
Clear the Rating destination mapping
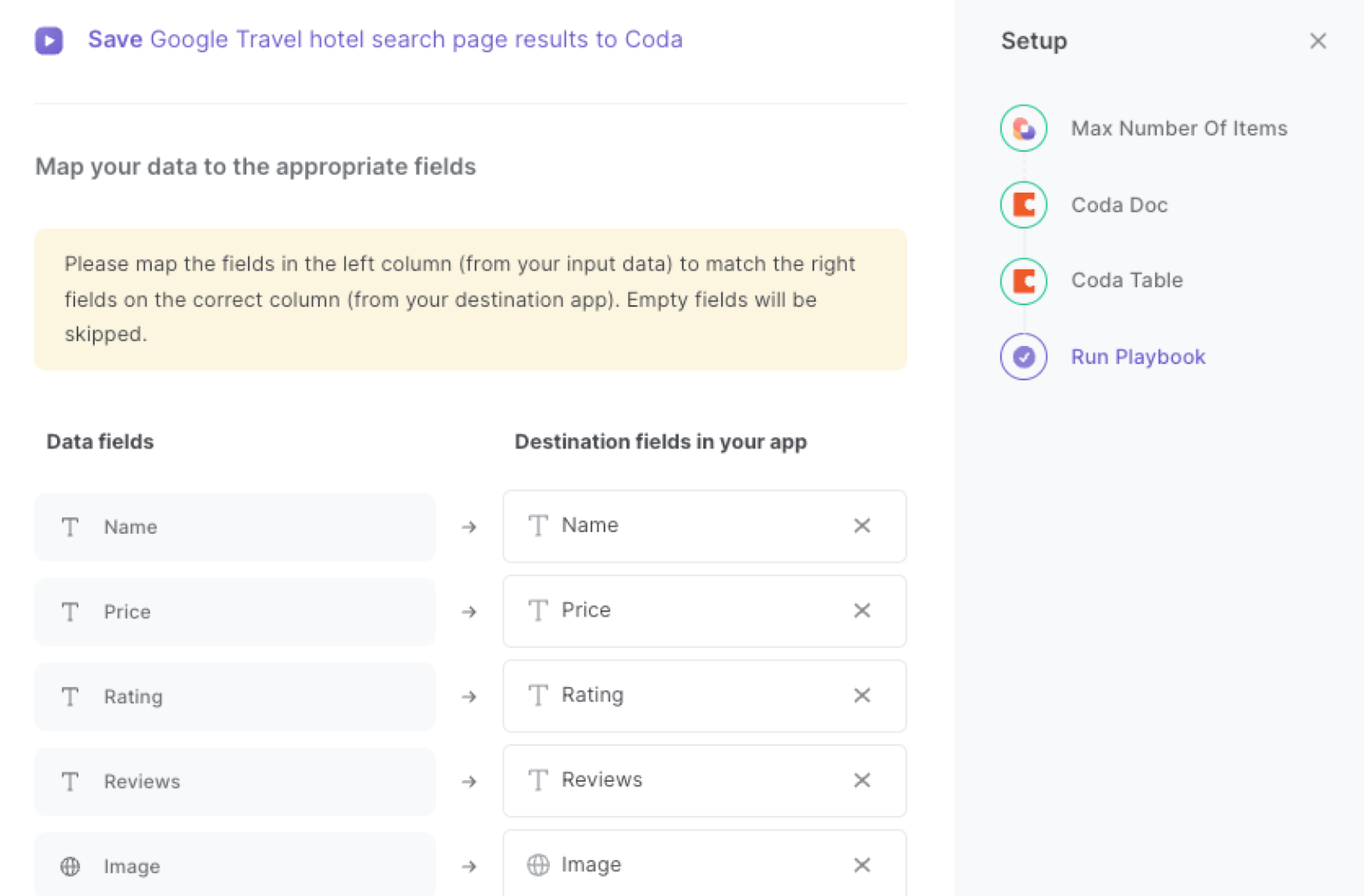click(862, 695)
